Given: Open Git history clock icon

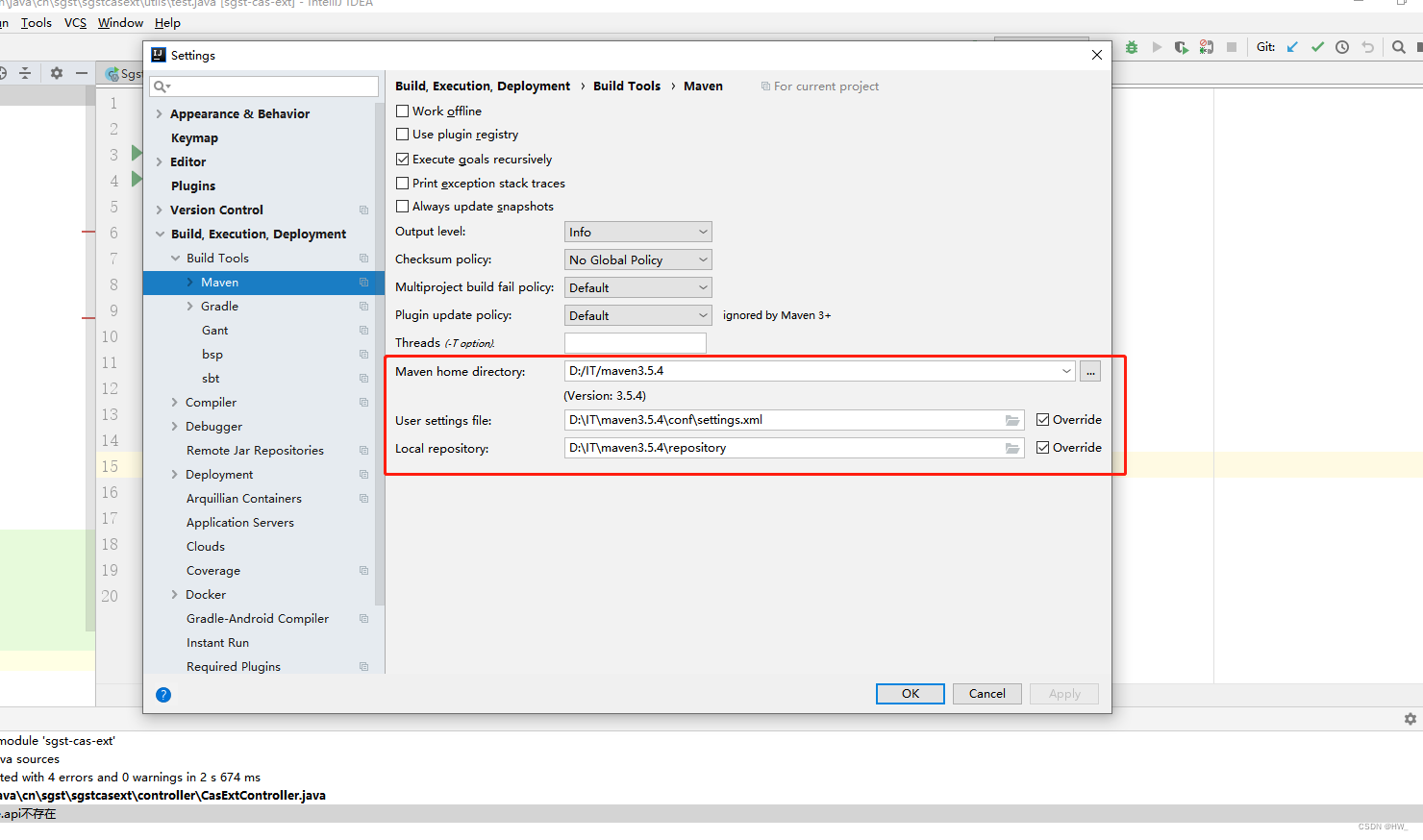Looking at the screenshot, I should 1342,47.
